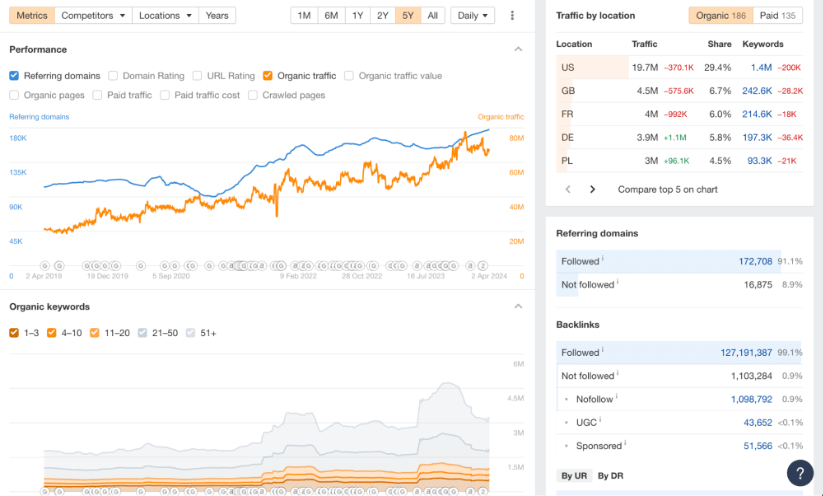Enable the Domain Rating checkbox
This screenshot has height=496, width=823.
pyautogui.click(x=113, y=75)
